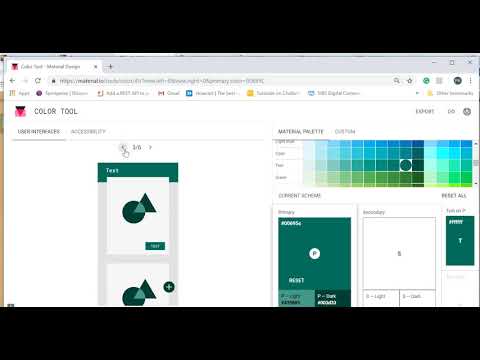480x360 pixels.
Task: Click the plus floating action button in preview
Action: pyautogui.click(x=169, y=287)
